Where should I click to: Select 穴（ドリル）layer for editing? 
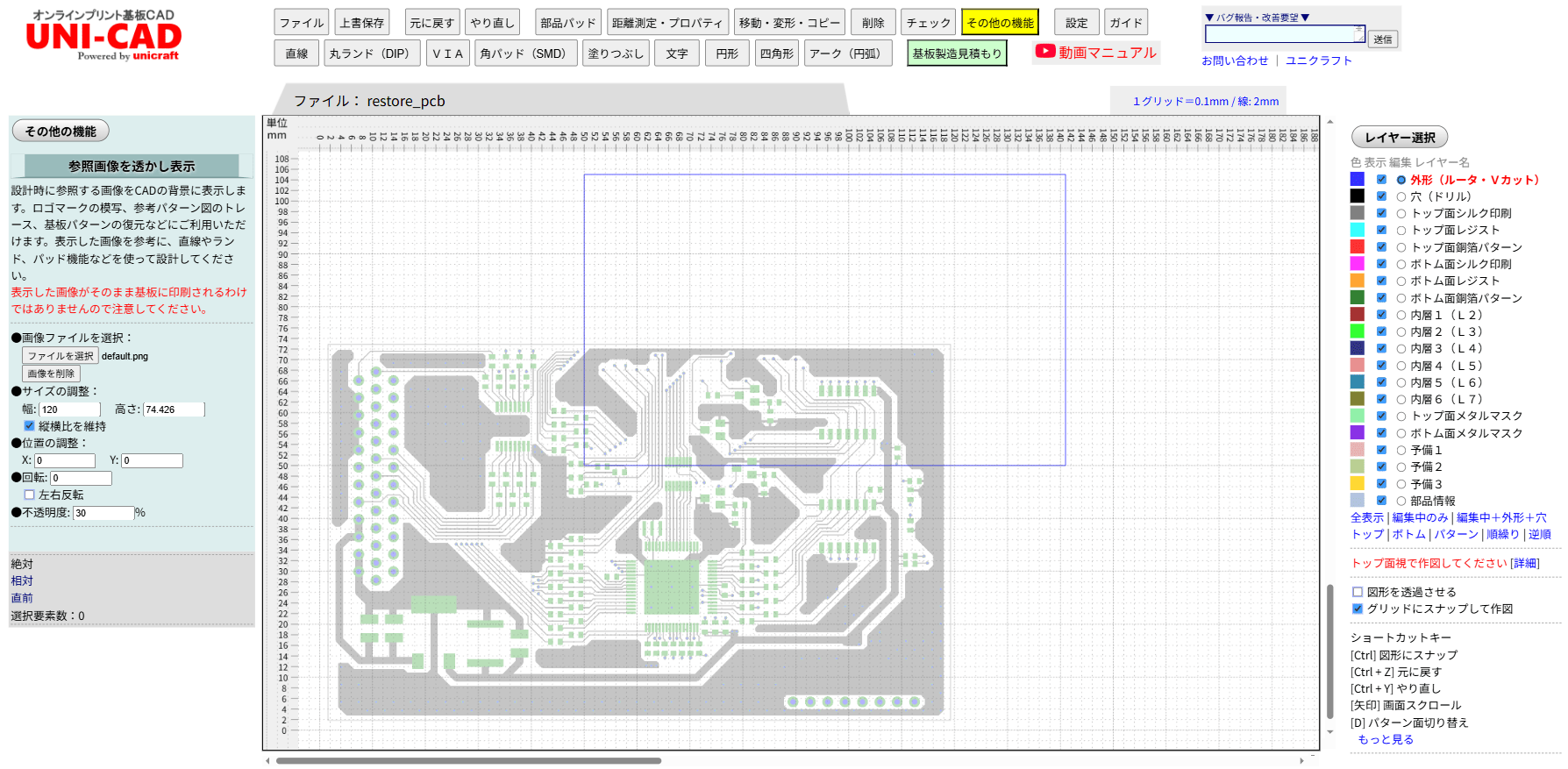[1401, 196]
